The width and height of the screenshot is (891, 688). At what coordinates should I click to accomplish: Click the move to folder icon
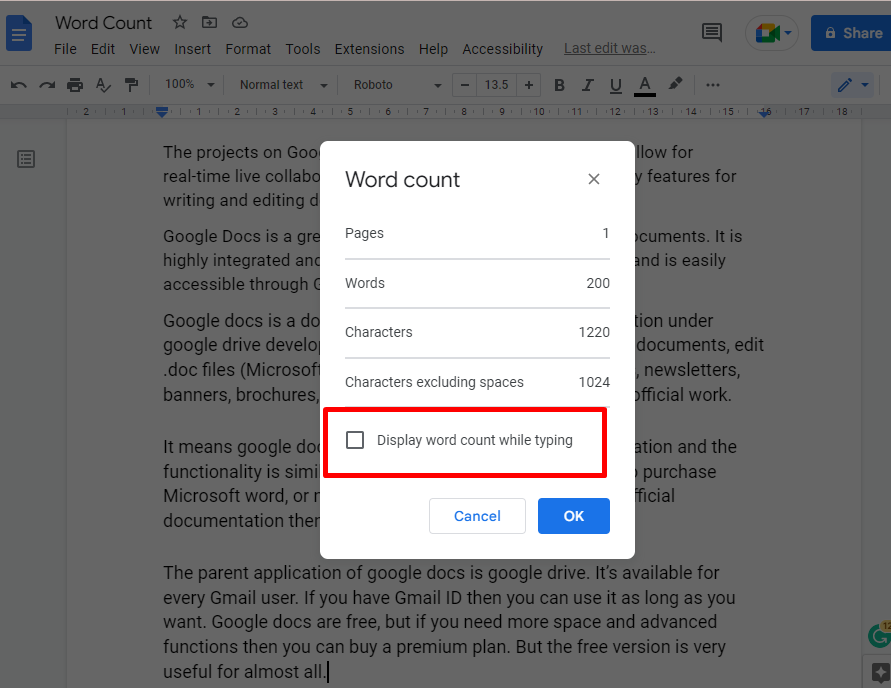pyautogui.click(x=209, y=22)
